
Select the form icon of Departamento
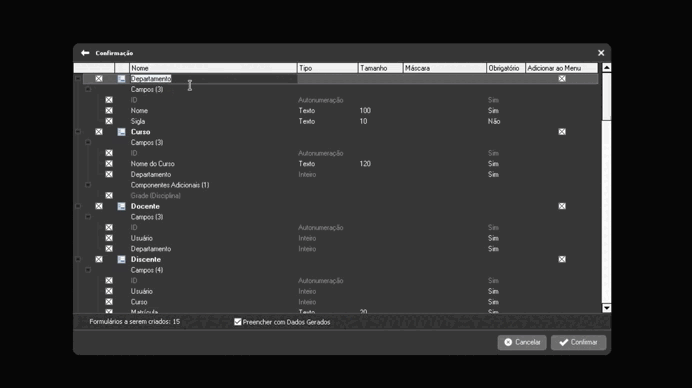(x=121, y=79)
